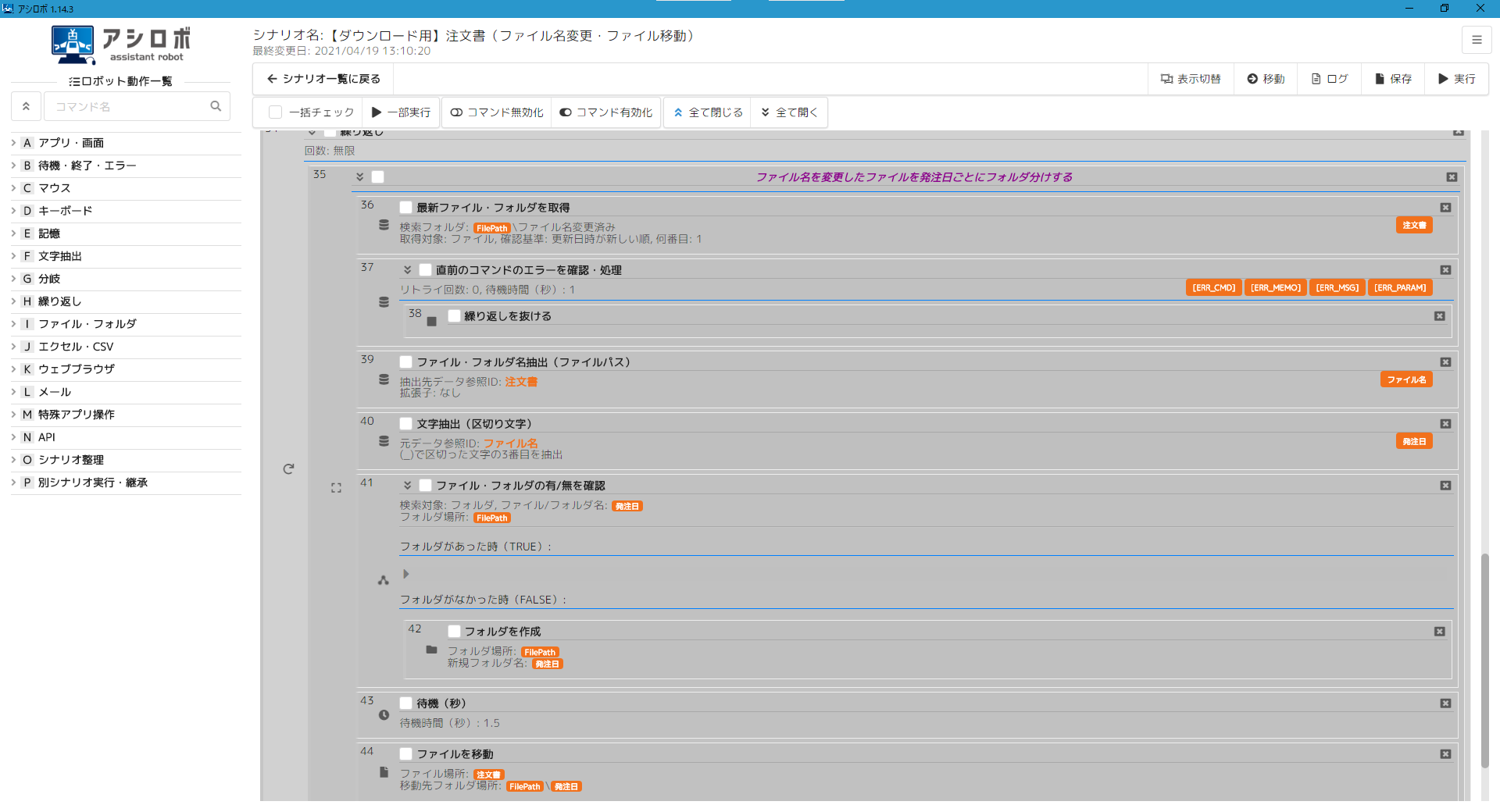Open the キーボード command group

coord(127,211)
